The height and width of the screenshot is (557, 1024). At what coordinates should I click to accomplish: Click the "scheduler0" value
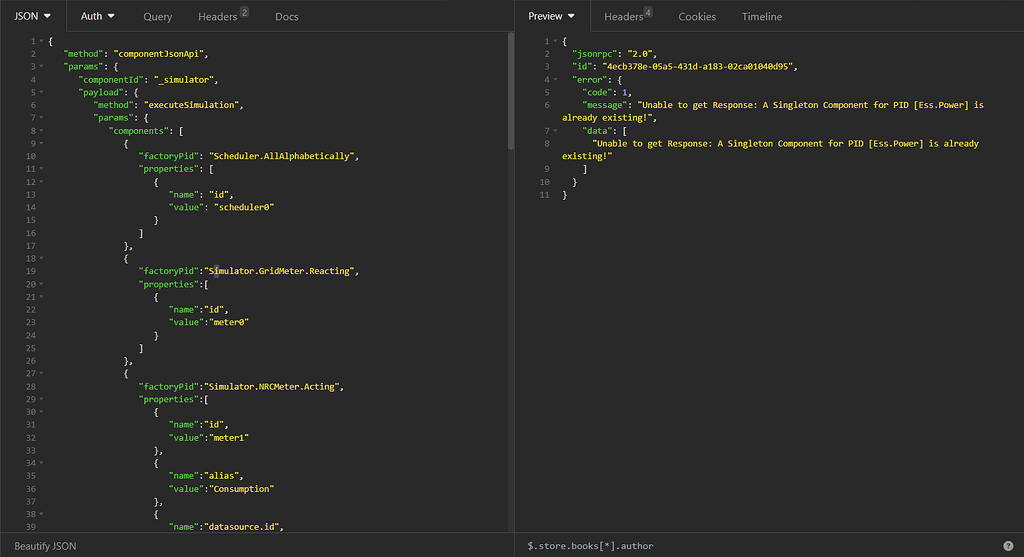coord(244,207)
